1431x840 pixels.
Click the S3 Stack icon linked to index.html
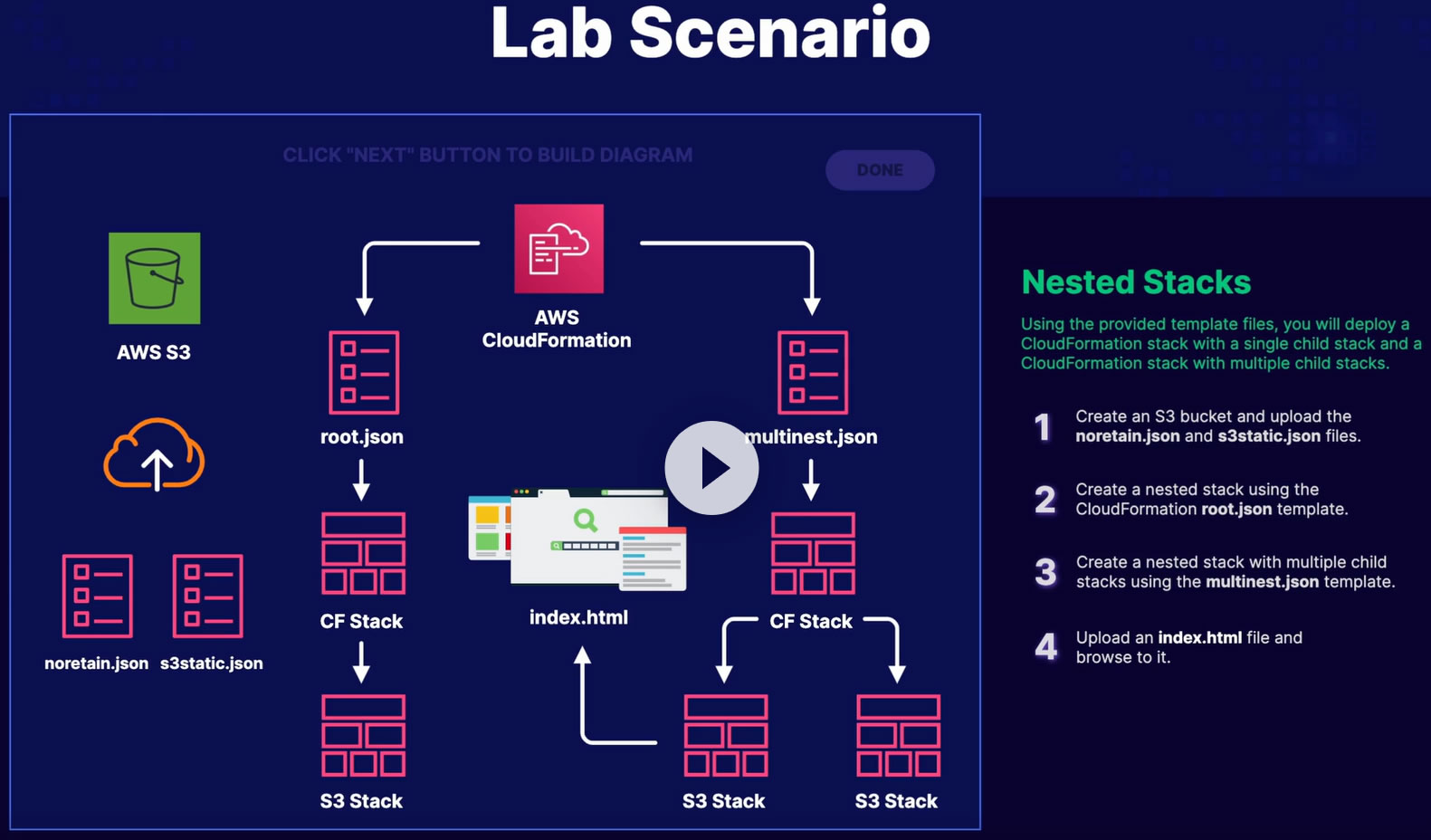[726, 735]
